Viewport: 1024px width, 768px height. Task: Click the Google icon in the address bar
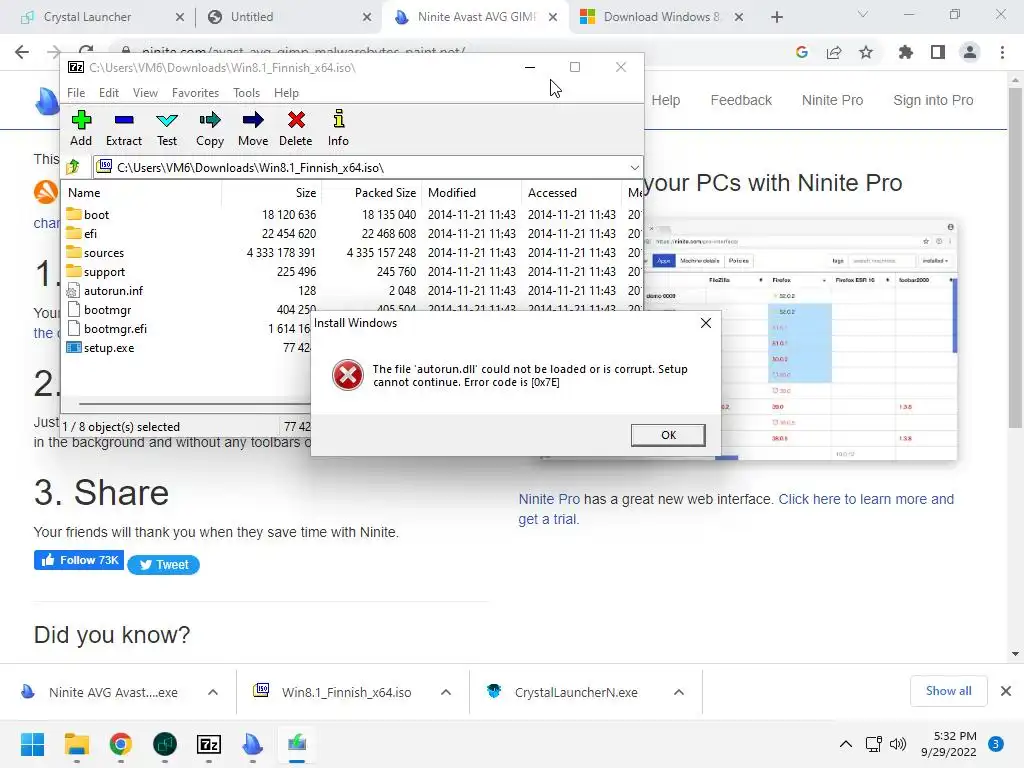point(801,52)
